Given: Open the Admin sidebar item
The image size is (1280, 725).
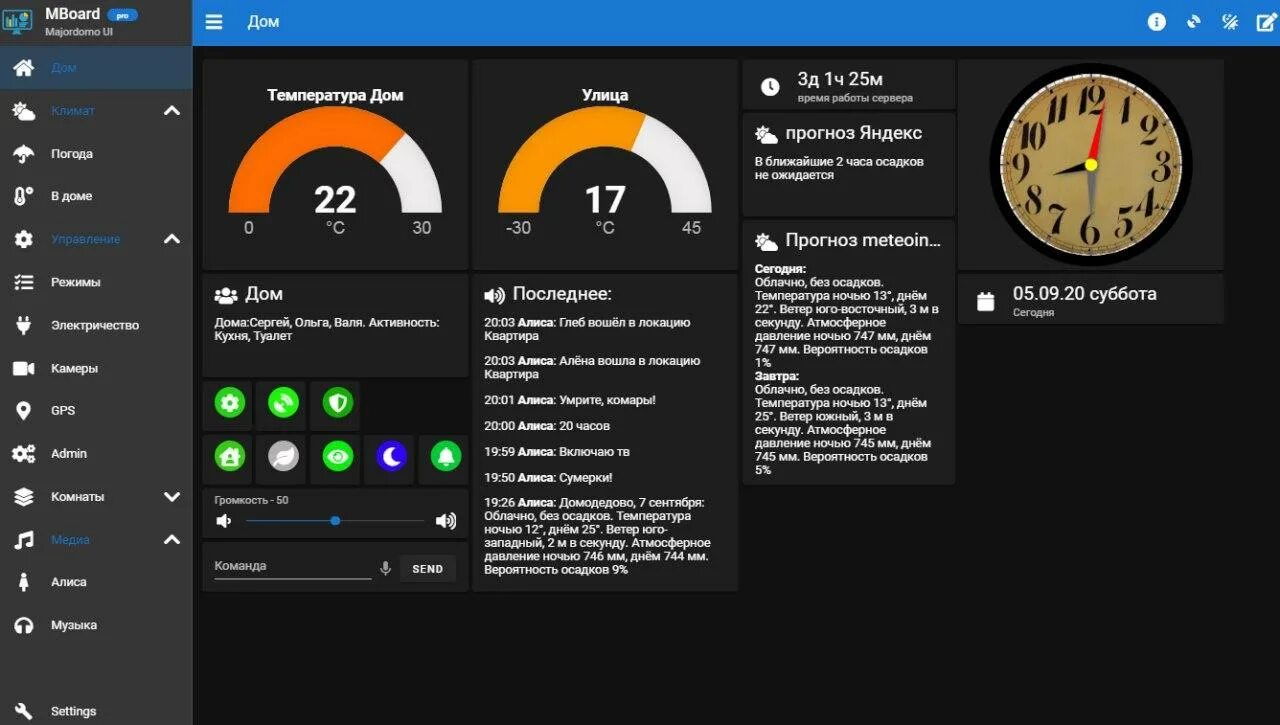Looking at the screenshot, I should click(x=96, y=453).
